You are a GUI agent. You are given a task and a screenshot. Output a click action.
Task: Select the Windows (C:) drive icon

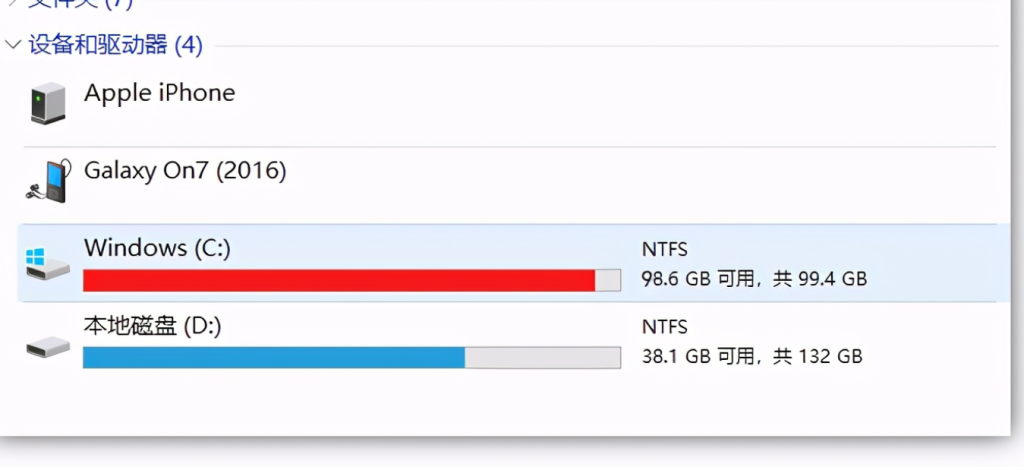point(48,264)
